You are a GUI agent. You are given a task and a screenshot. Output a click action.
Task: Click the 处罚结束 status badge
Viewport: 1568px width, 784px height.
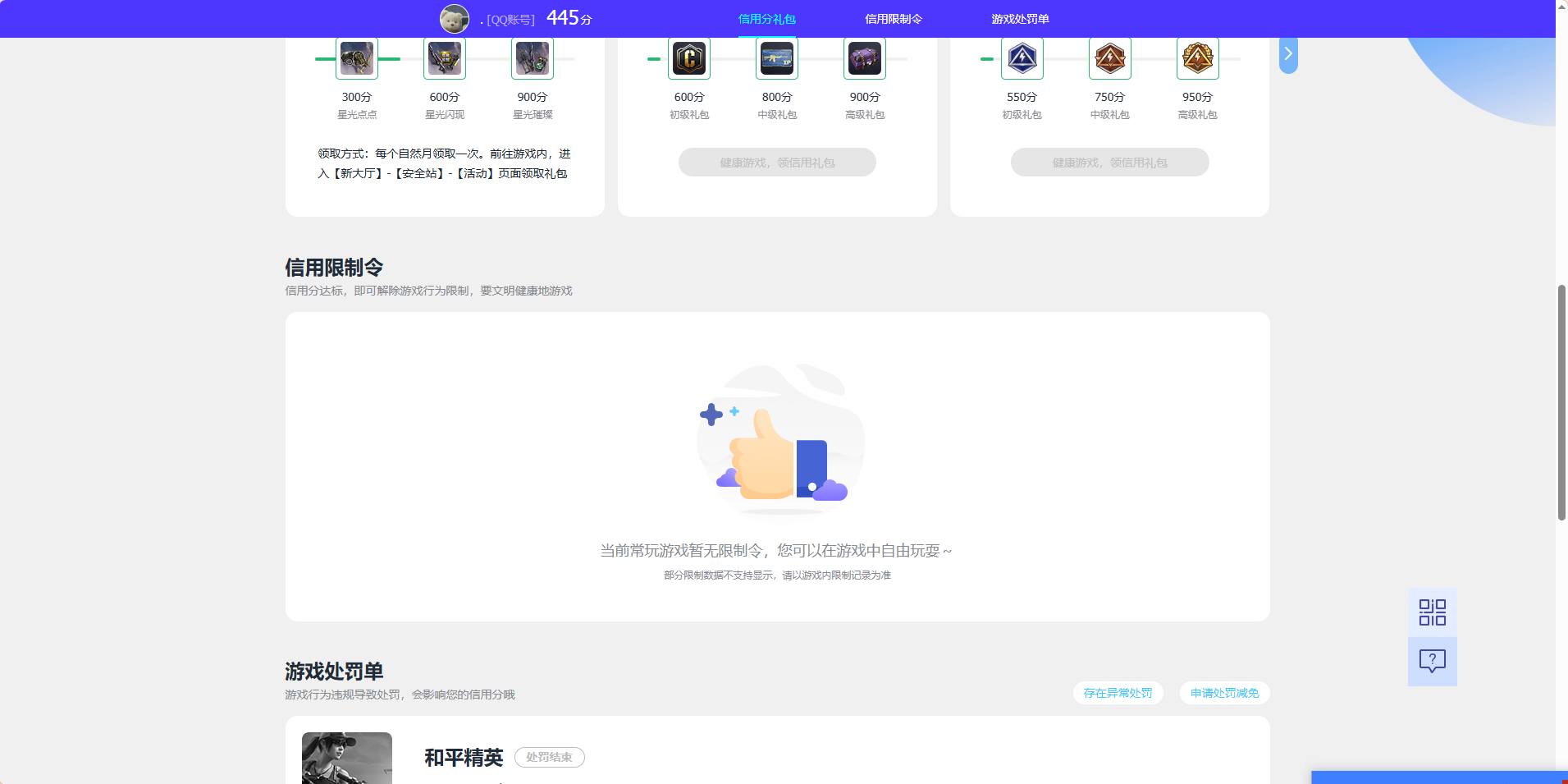550,757
